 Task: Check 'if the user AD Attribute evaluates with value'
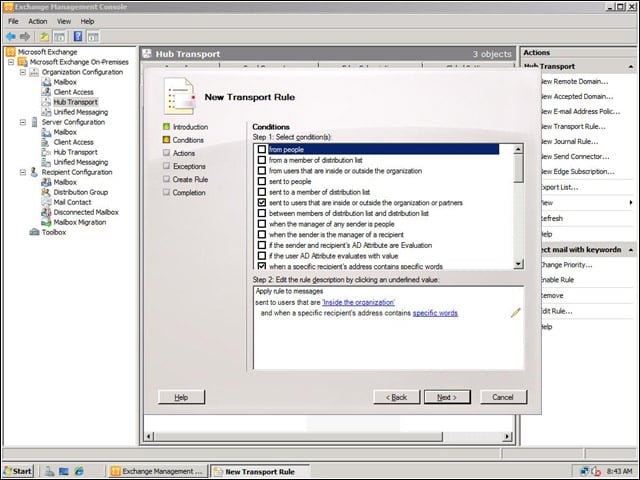click(x=262, y=256)
